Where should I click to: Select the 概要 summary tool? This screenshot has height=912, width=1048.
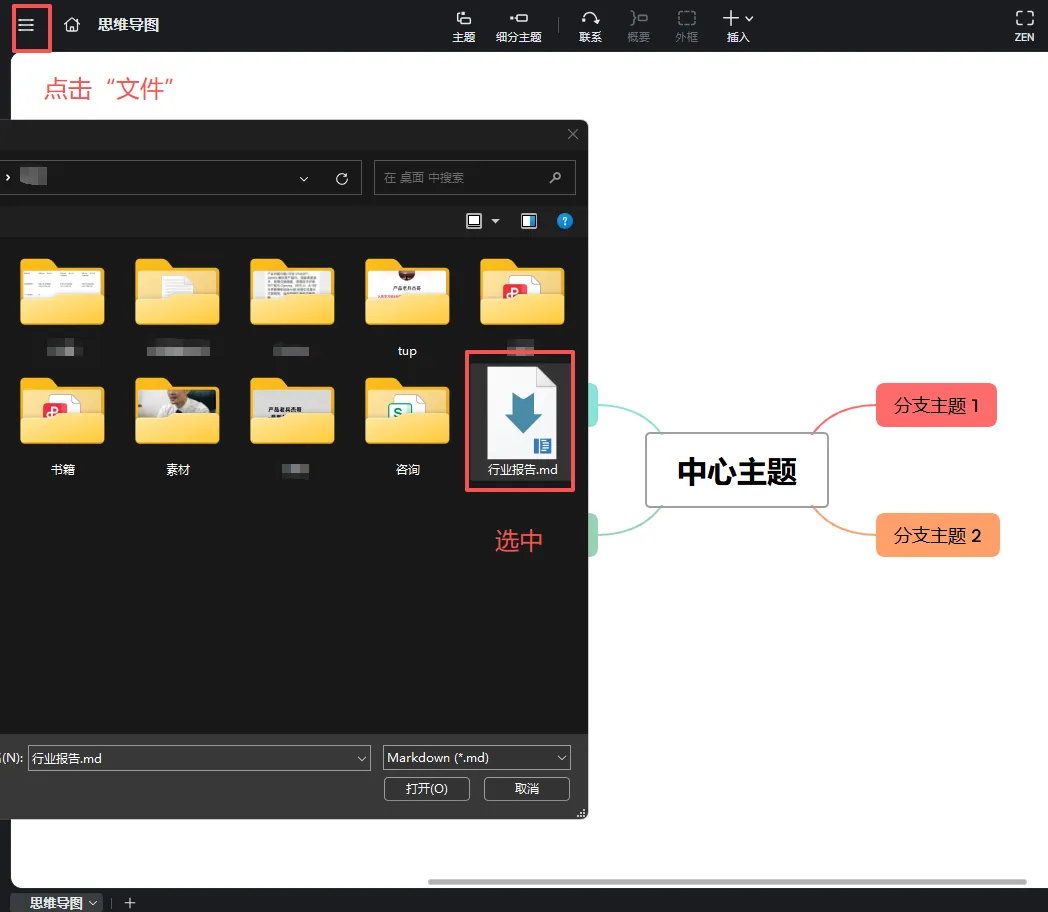638,26
